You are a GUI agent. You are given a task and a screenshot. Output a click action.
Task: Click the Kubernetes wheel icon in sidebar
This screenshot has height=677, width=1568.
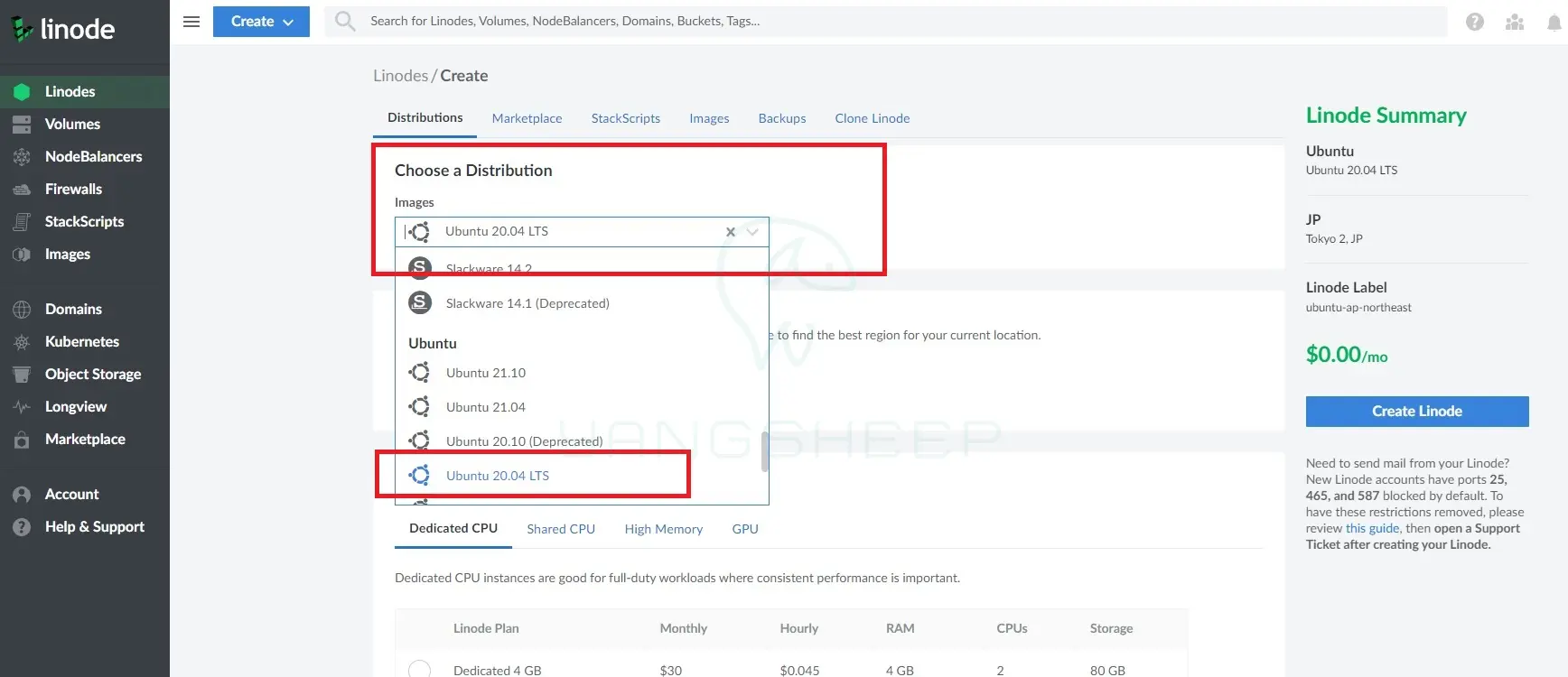[x=22, y=342]
